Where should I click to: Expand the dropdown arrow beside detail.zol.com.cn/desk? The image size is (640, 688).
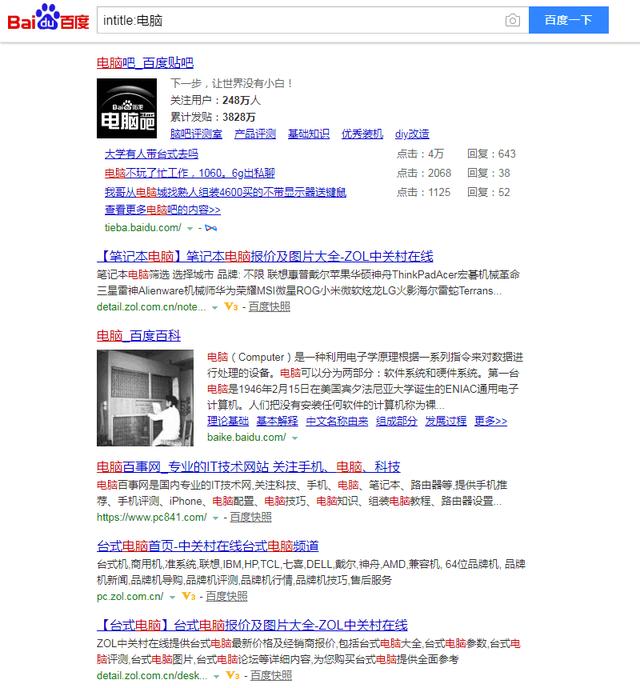coord(216,676)
